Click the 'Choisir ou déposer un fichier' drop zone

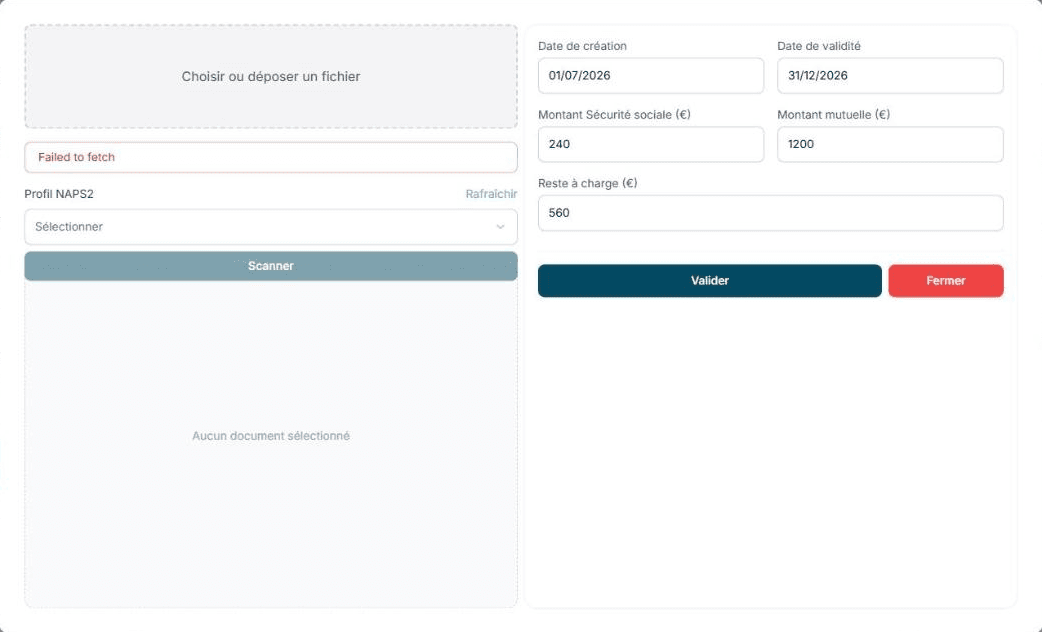[x=271, y=76]
